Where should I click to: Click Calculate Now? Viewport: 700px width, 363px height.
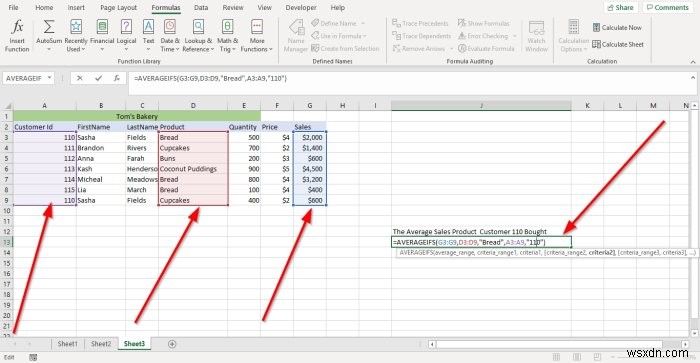(x=617, y=28)
